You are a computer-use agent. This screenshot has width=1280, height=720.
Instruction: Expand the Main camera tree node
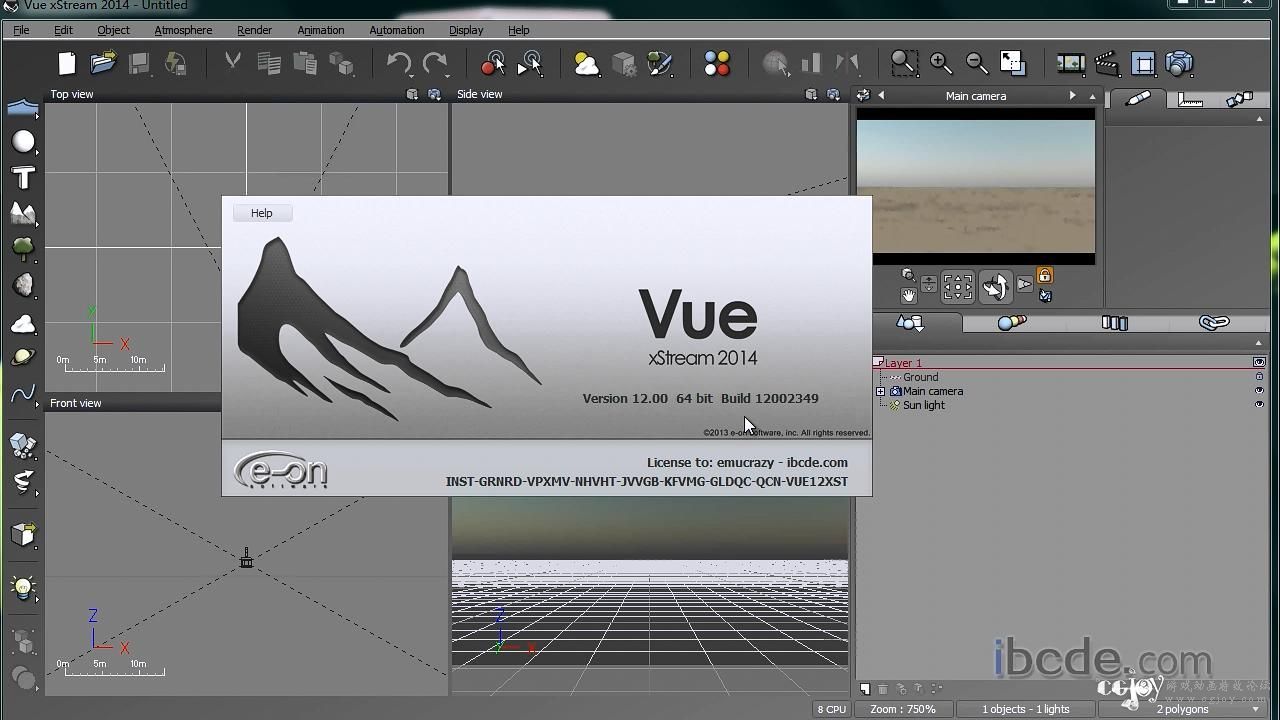pyautogui.click(x=881, y=391)
